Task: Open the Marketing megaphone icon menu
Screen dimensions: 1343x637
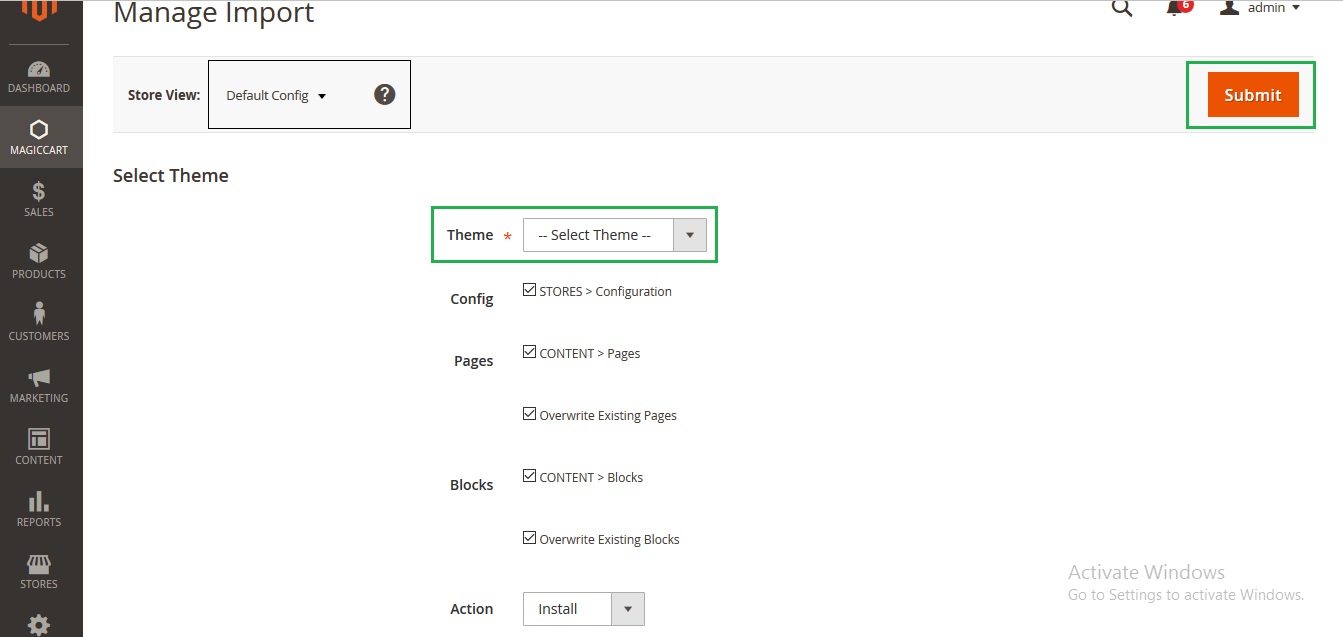Action: (39, 385)
